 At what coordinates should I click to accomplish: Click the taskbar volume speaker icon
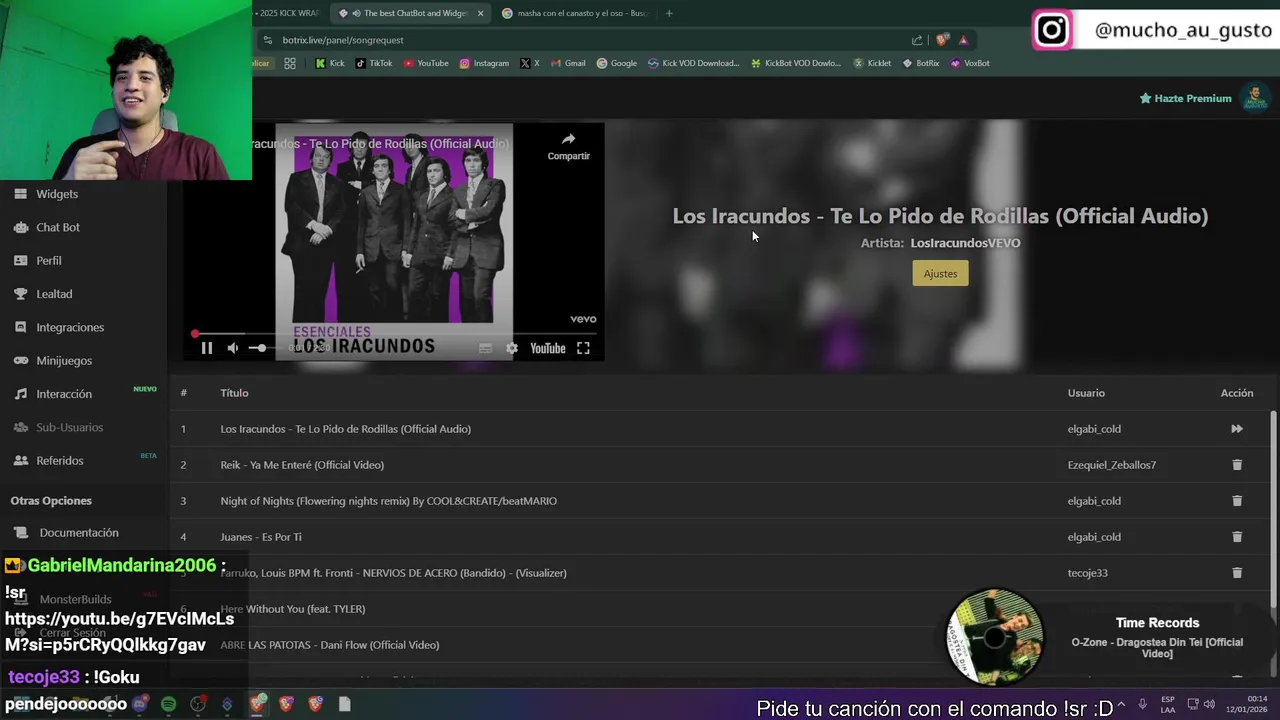click(1210, 704)
